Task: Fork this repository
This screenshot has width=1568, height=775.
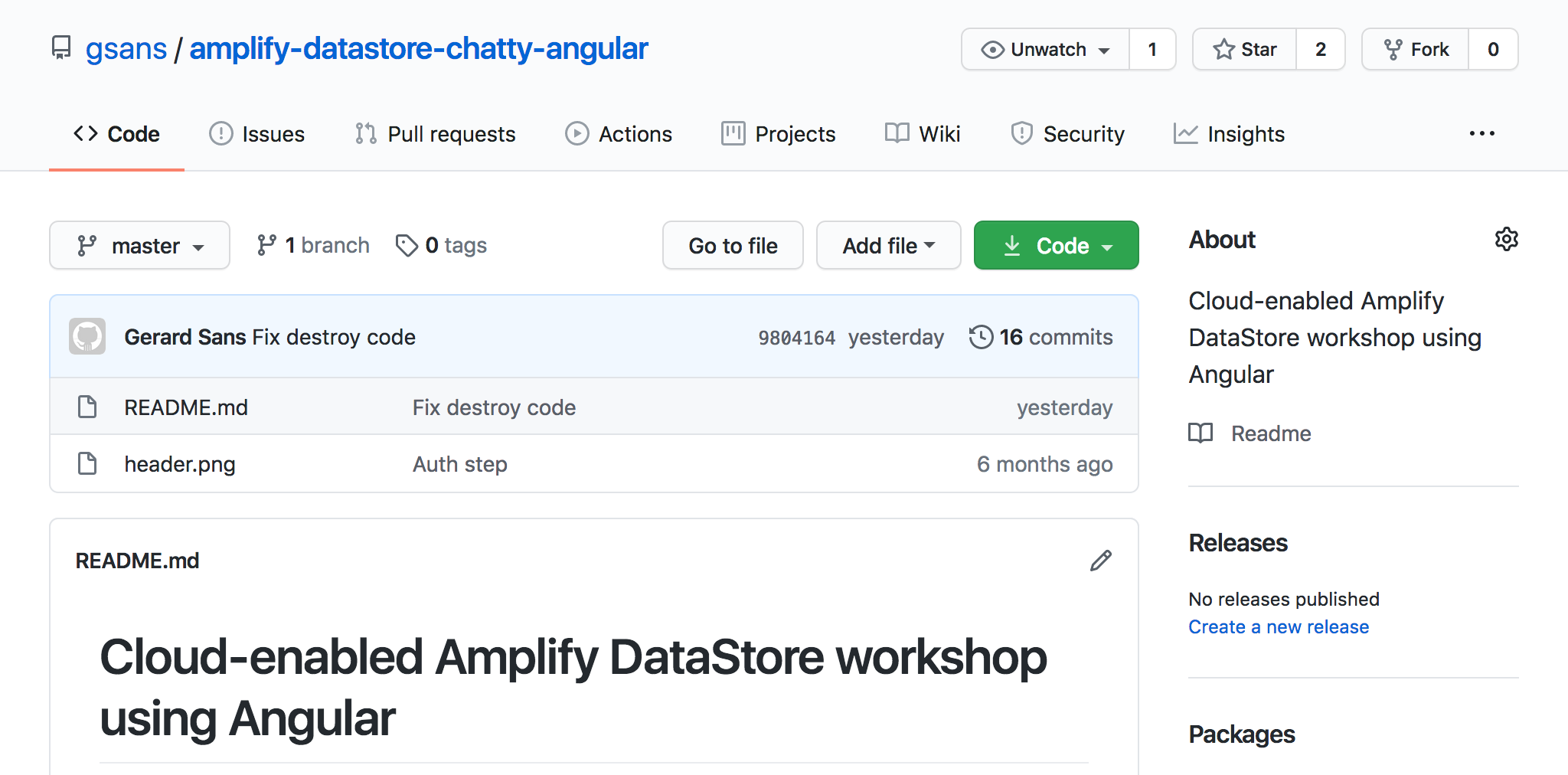Action: tap(1416, 49)
